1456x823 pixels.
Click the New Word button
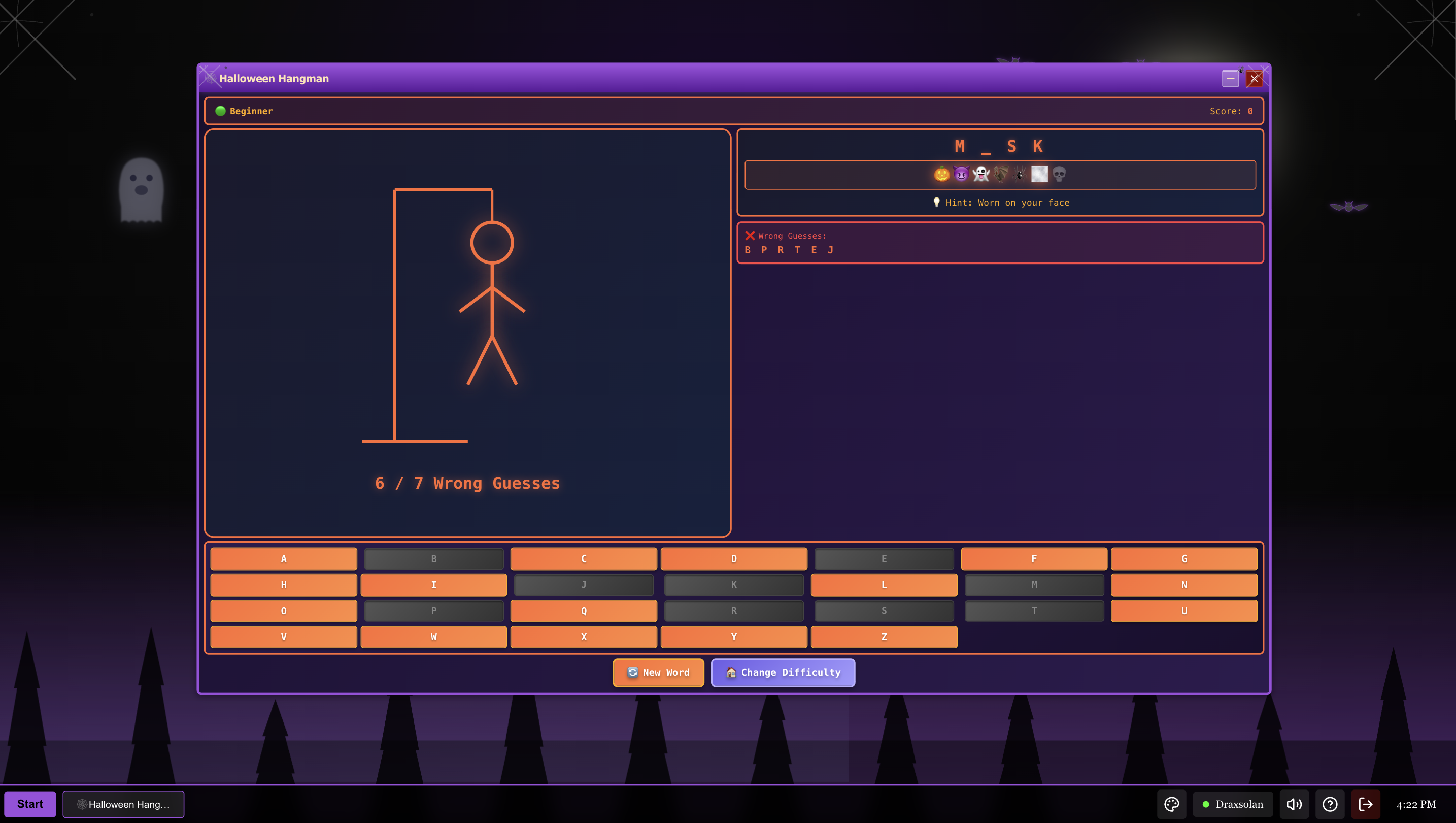(658, 672)
